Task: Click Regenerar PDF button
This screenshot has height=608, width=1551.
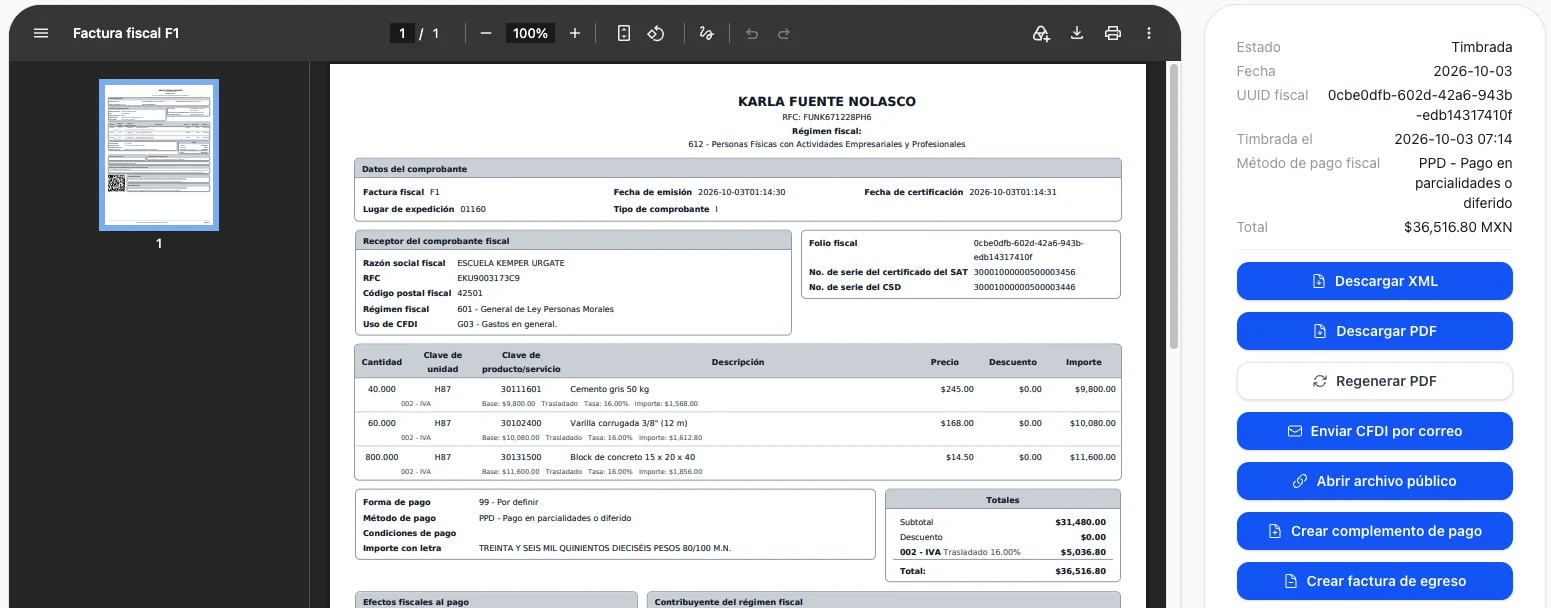Action: pyautogui.click(x=1374, y=381)
